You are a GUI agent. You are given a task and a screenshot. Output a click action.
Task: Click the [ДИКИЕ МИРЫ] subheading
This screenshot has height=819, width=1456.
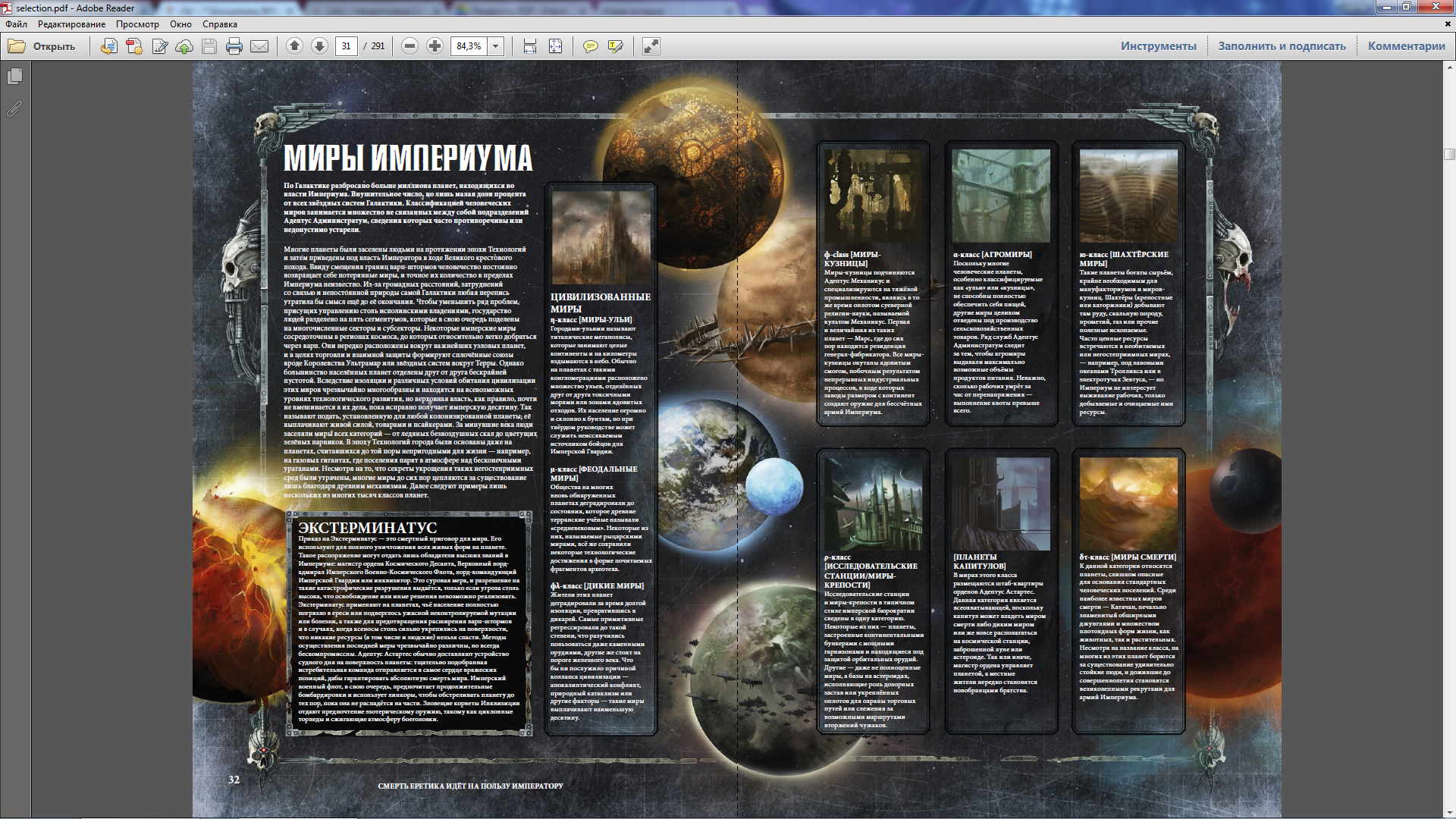tap(613, 585)
